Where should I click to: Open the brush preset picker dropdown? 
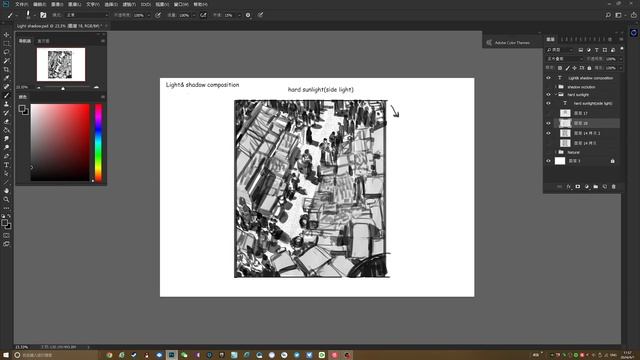click(x=34, y=15)
